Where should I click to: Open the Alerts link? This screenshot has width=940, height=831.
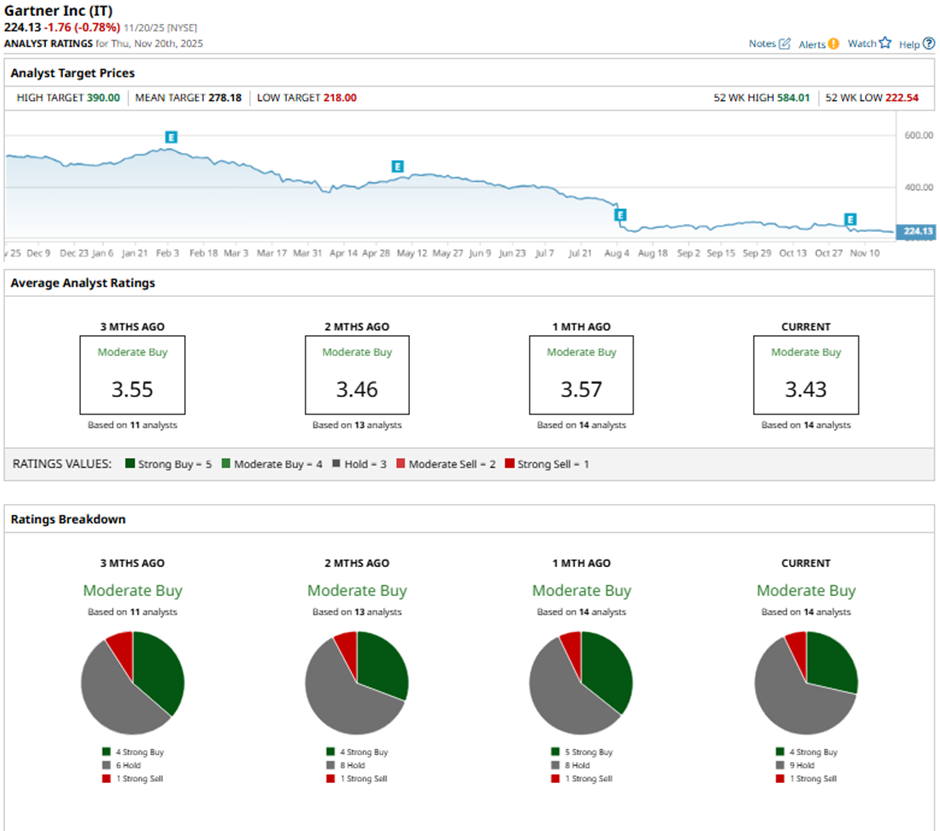[x=812, y=44]
